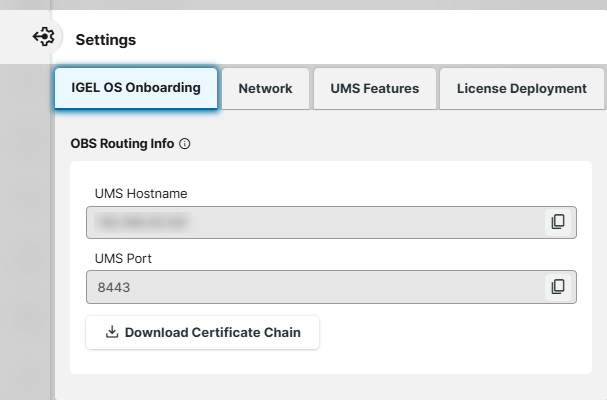Viewport: 607px width, 400px height.
Task: Click the Settings page heading
Action: coord(106,40)
